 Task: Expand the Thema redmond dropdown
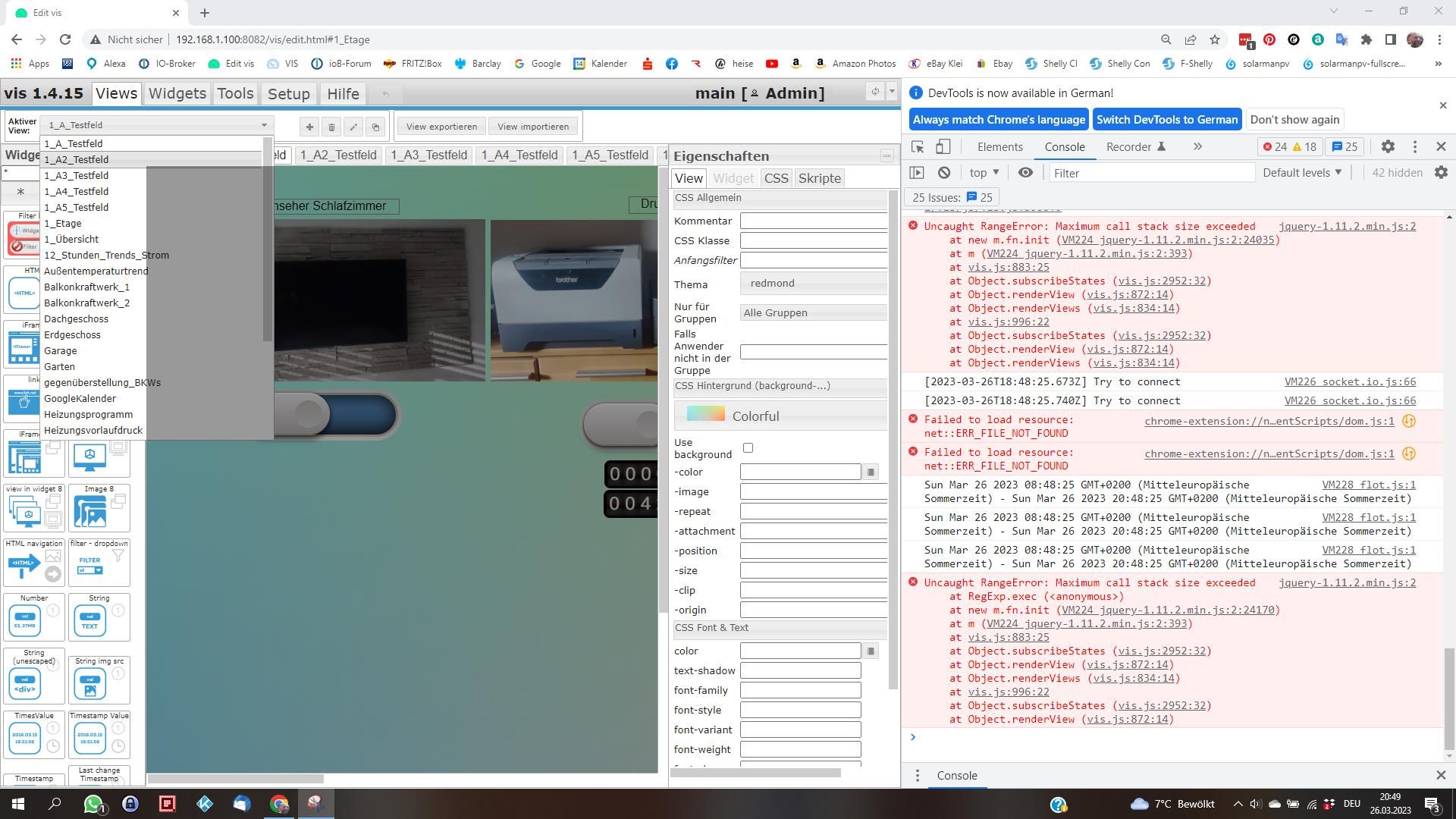(x=813, y=284)
